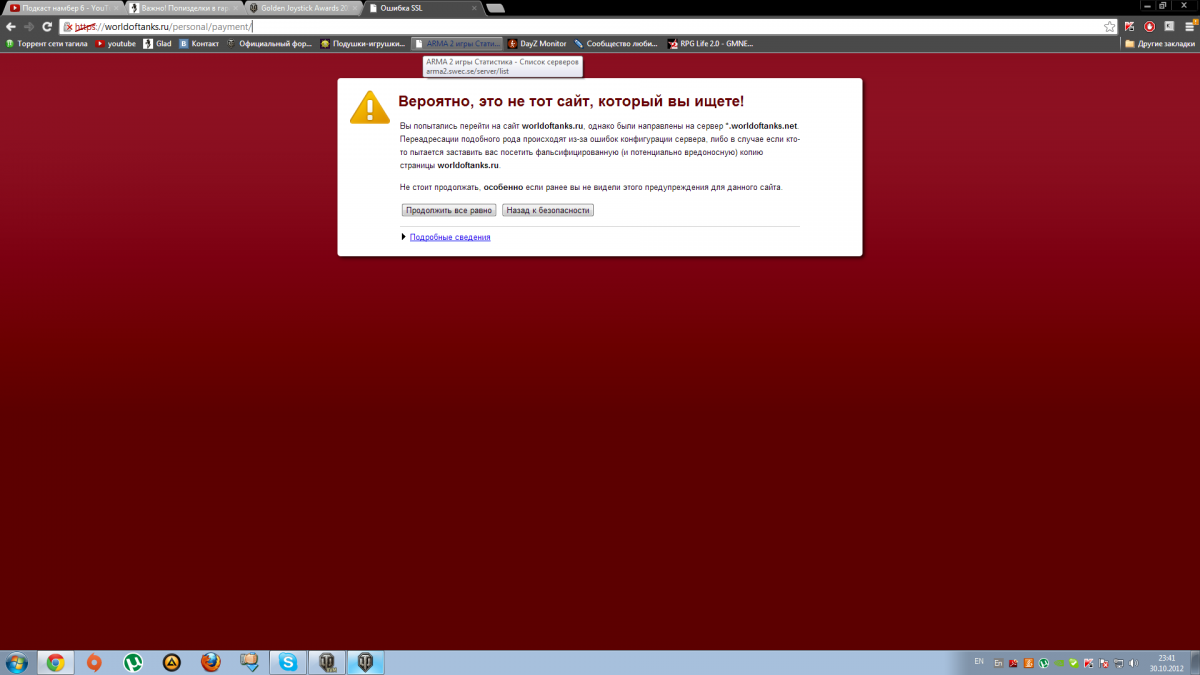Click the EN language indicator in taskbar
The width and height of the screenshot is (1200, 675).
tap(979, 661)
